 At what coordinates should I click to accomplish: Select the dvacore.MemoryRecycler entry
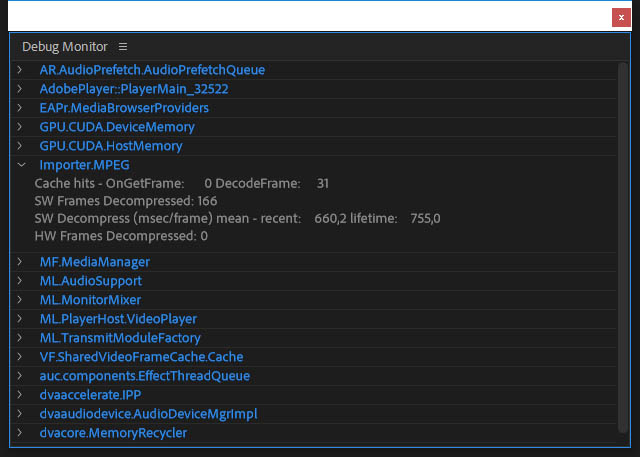[113, 433]
